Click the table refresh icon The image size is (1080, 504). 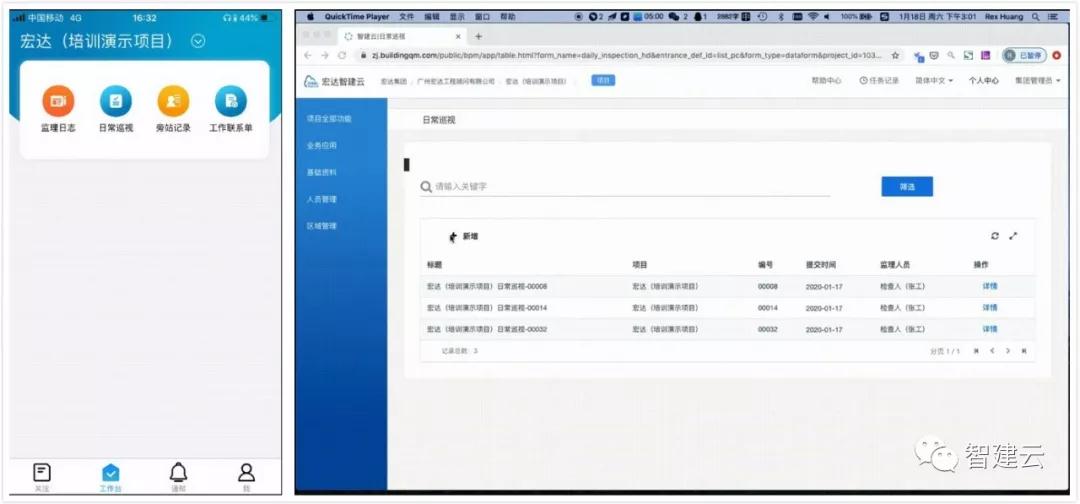pos(995,236)
